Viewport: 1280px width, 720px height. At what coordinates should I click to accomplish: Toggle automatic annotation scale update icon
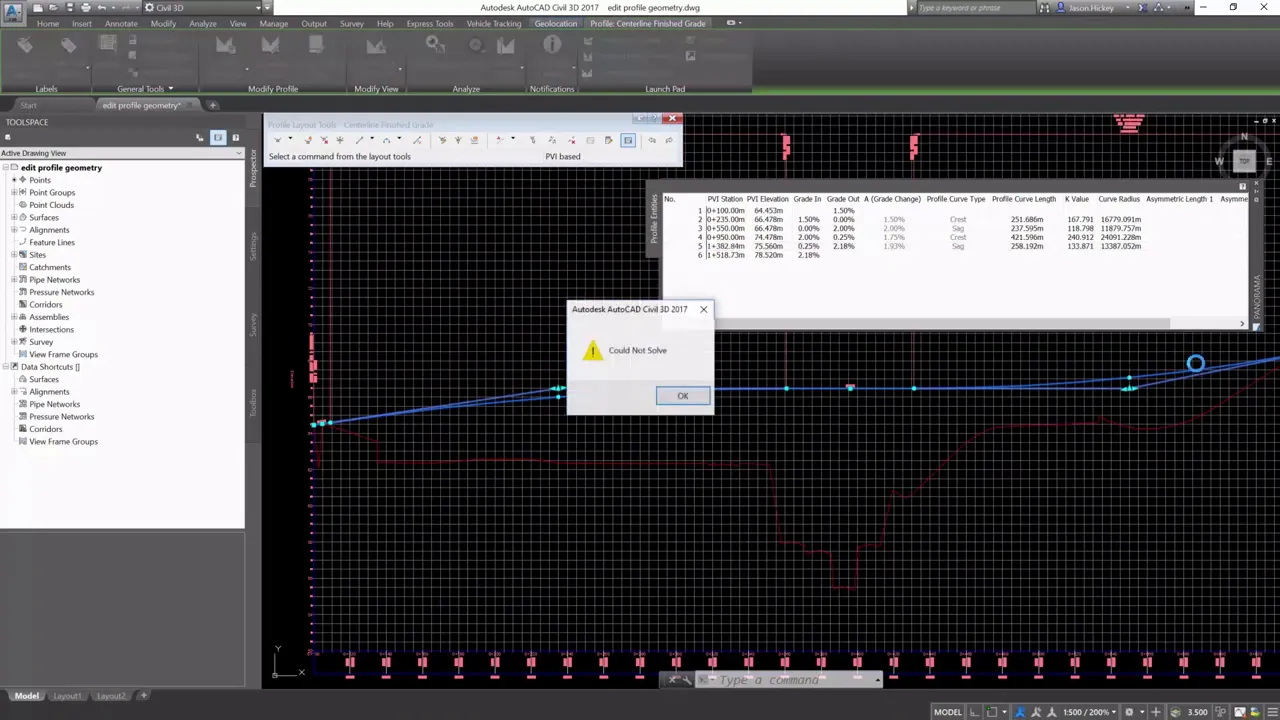pyautogui.click(x=1037, y=712)
